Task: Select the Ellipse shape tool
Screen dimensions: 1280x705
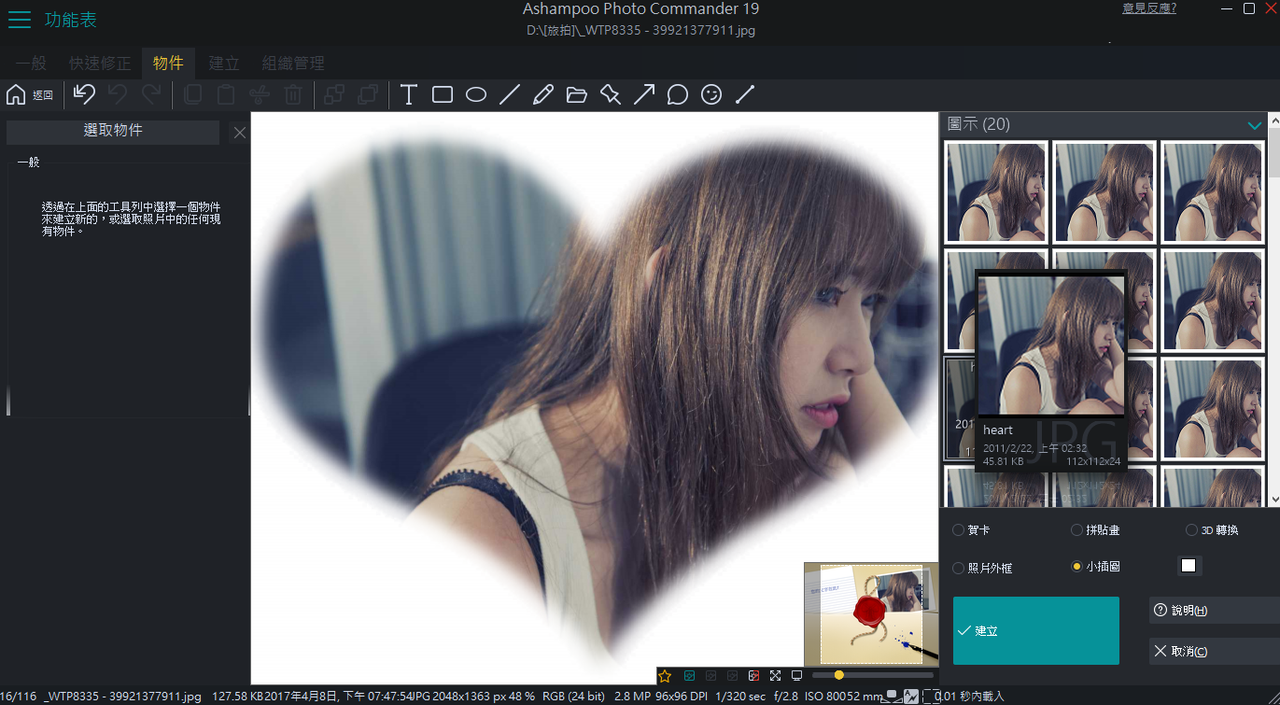Action: (x=476, y=95)
